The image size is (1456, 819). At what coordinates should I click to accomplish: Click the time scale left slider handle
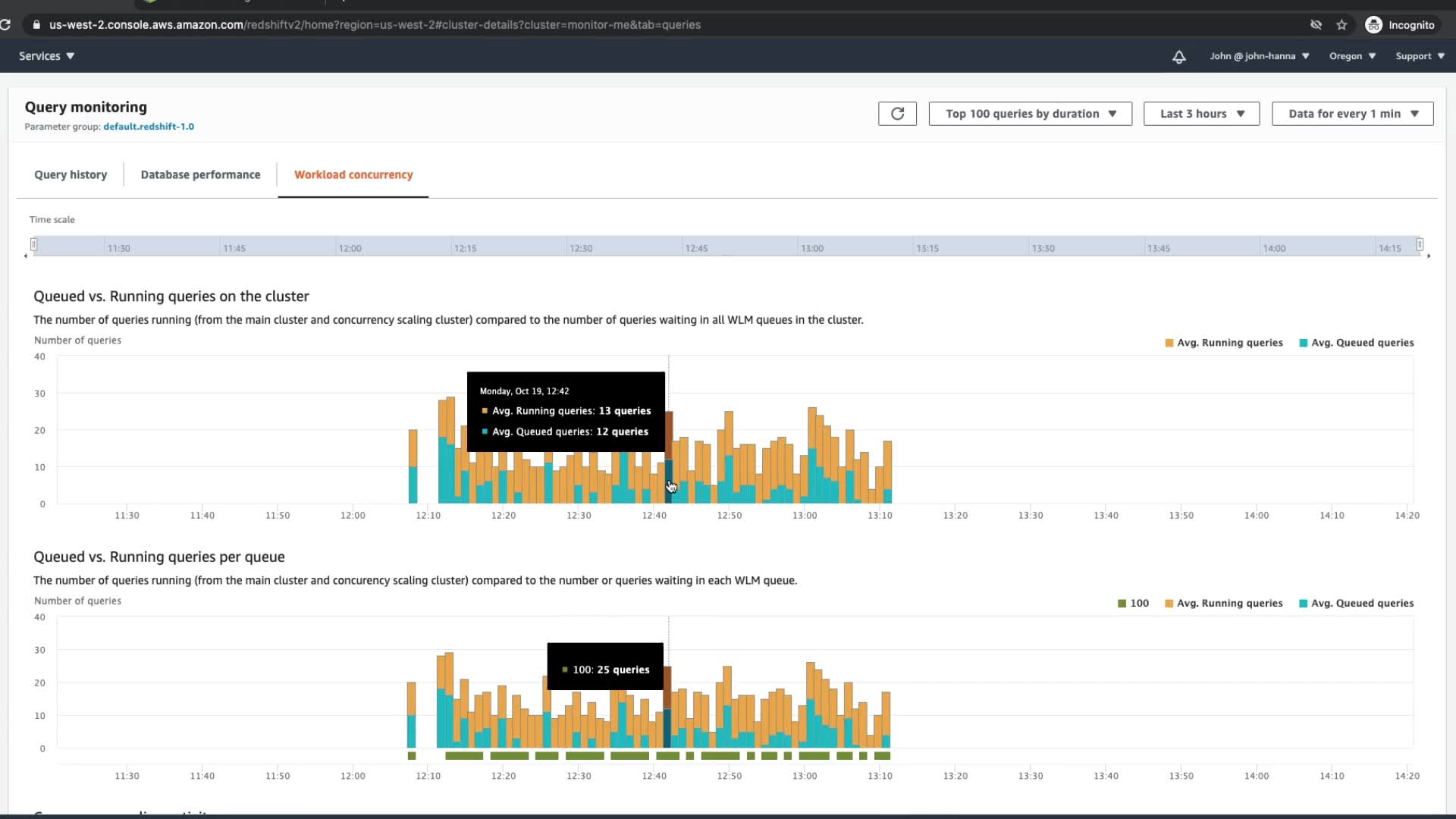33,244
